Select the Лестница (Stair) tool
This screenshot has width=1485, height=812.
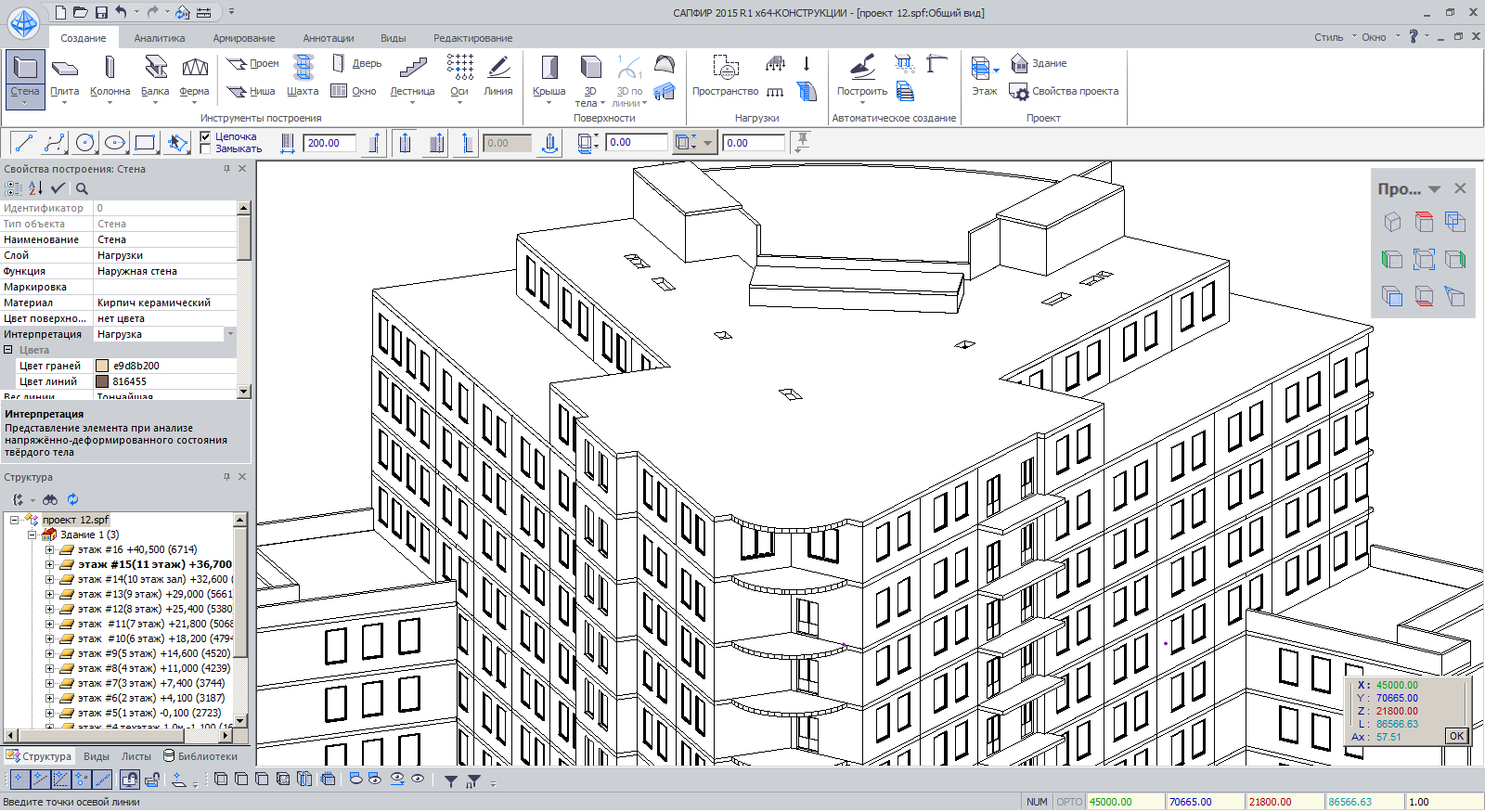click(412, 68)
